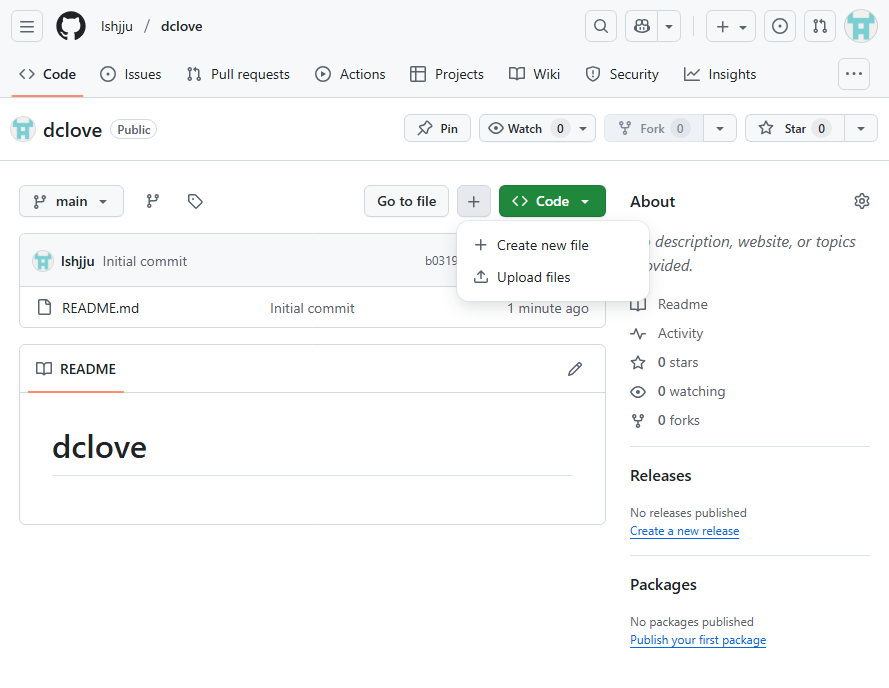889x688 pixels.
Task: Go to the GitHub homepage logo
Action: [71, 26]
